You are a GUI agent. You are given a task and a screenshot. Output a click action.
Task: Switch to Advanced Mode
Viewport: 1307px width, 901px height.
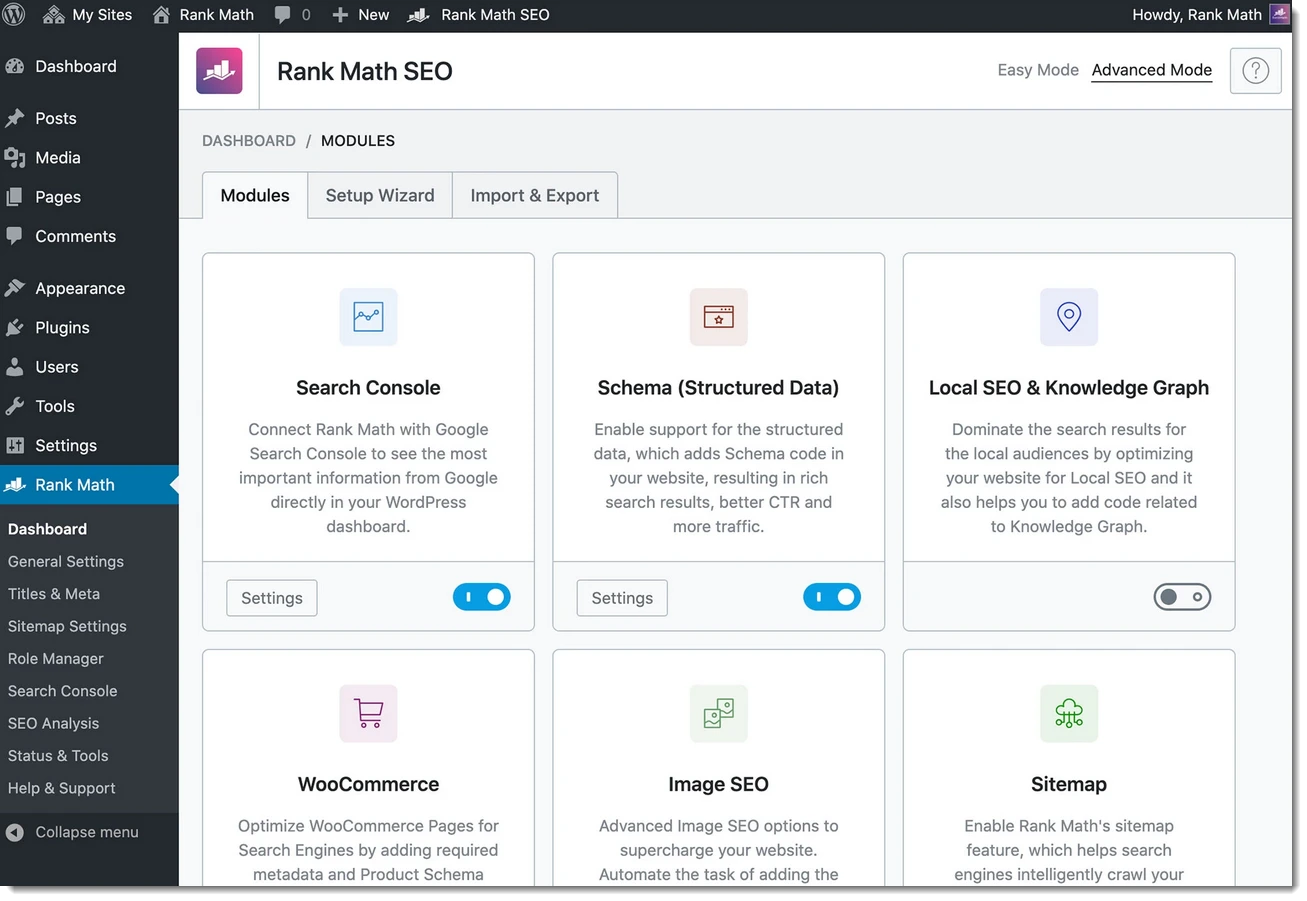1152,70
